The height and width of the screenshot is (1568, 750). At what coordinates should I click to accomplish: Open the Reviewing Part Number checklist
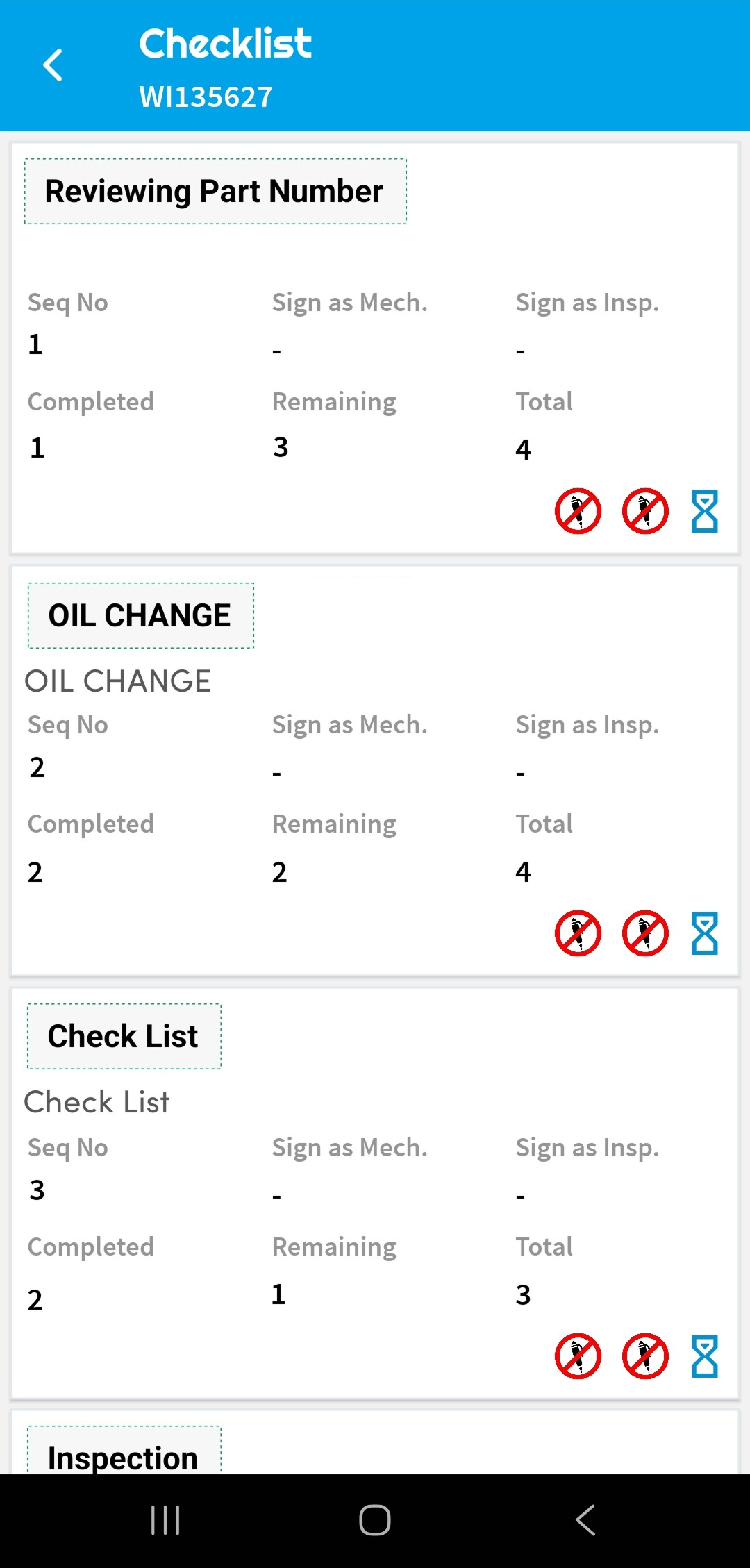tap(215, 192)
